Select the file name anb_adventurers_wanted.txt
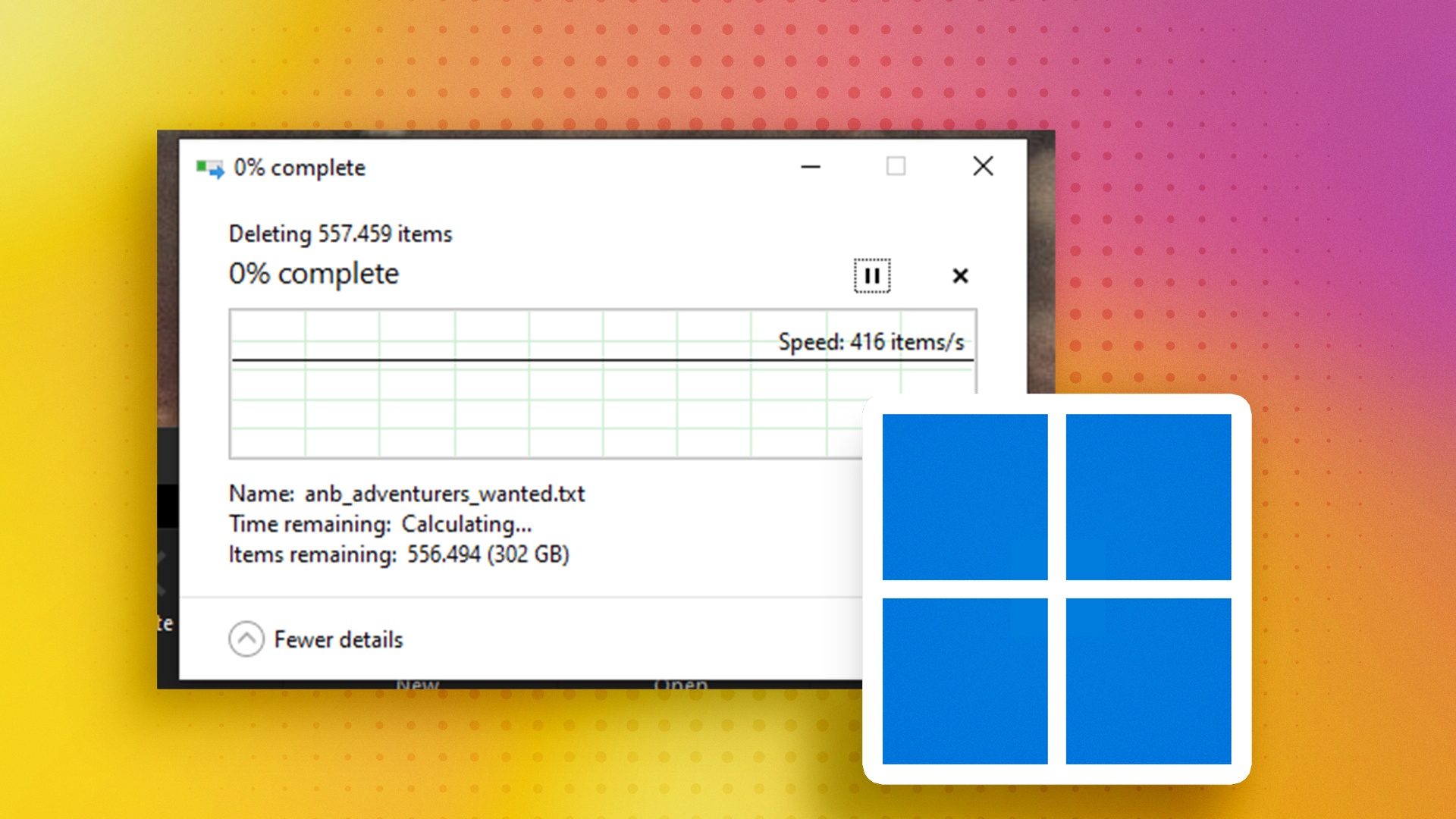The height and width of the screenshot is (819, 1456). click(x=445, y=494)
